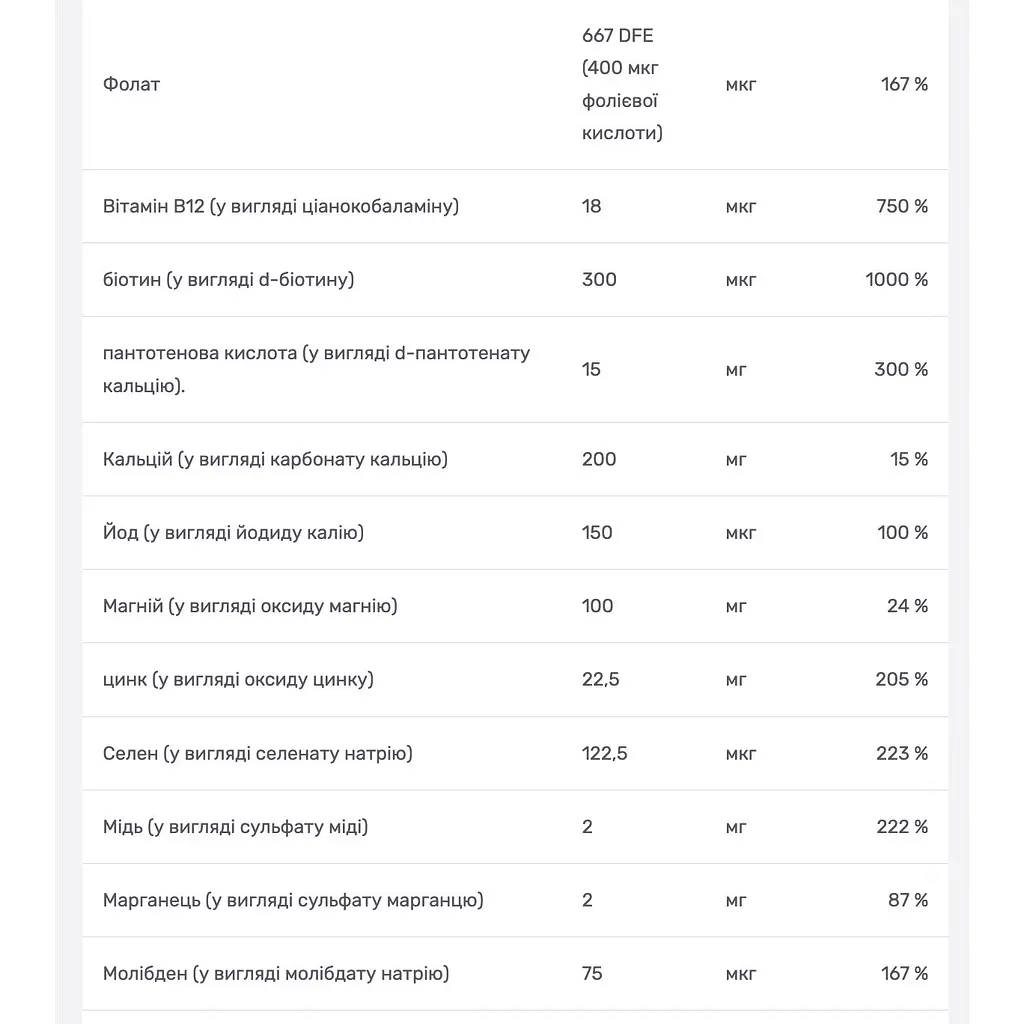Image resolution: width=1024 pixels, height=1024 pixels.
Task: Click the 24 % magnesium value
Action: point(907,606)
